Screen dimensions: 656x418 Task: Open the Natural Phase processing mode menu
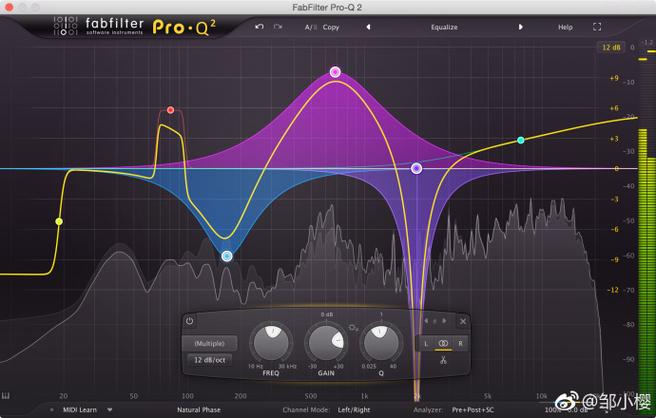199,410
